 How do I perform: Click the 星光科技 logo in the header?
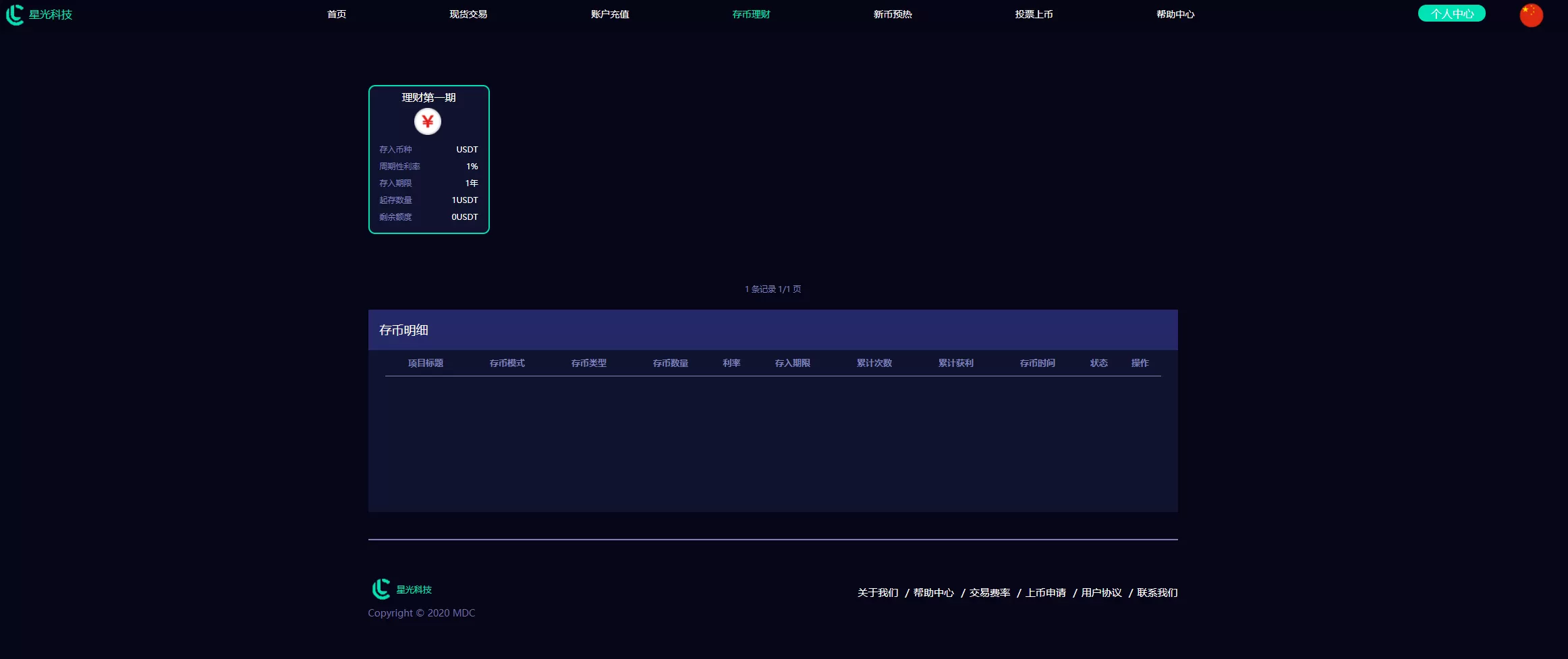coord(39,14)
